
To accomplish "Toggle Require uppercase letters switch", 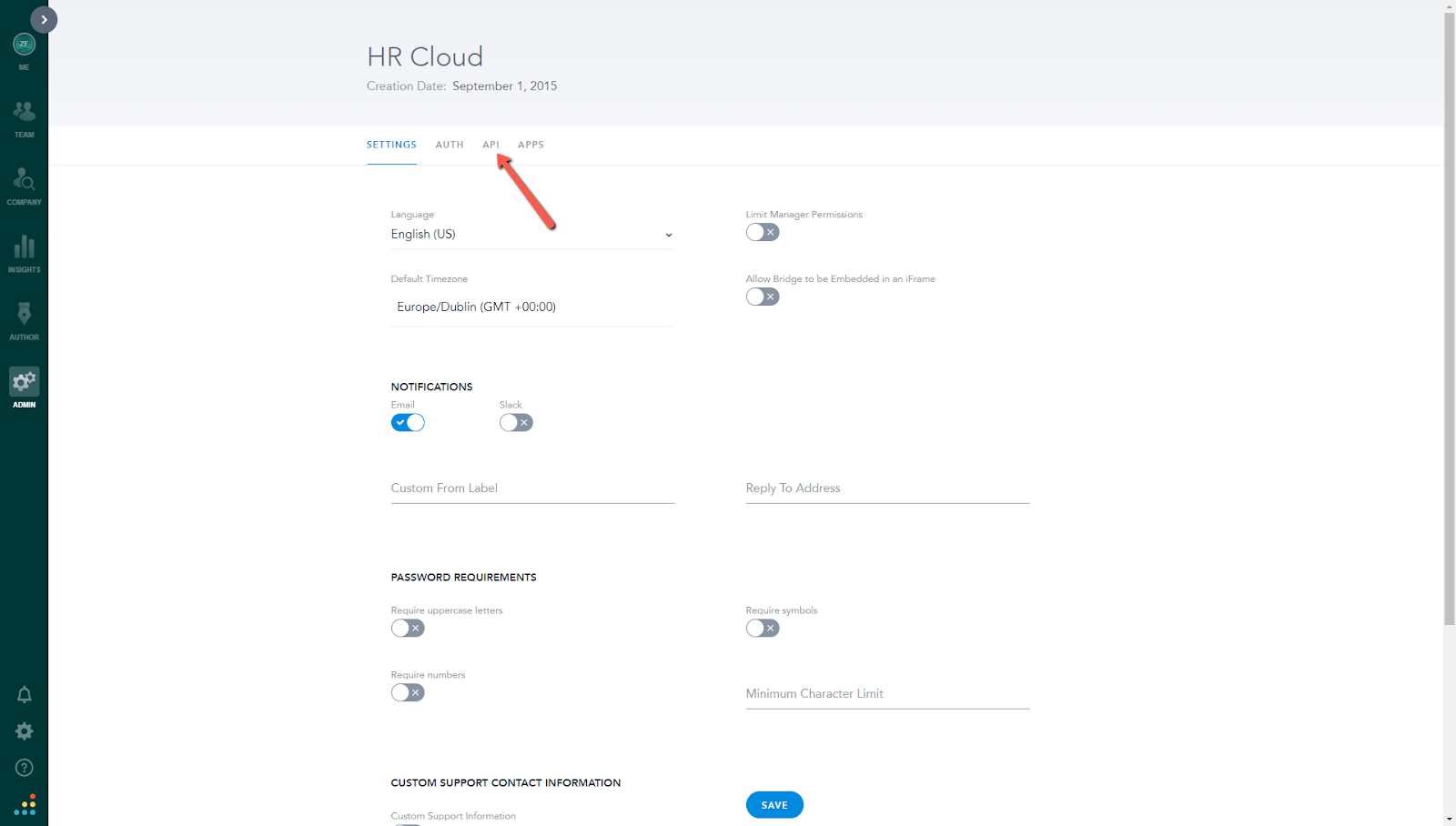I will (x=408, y=628).
